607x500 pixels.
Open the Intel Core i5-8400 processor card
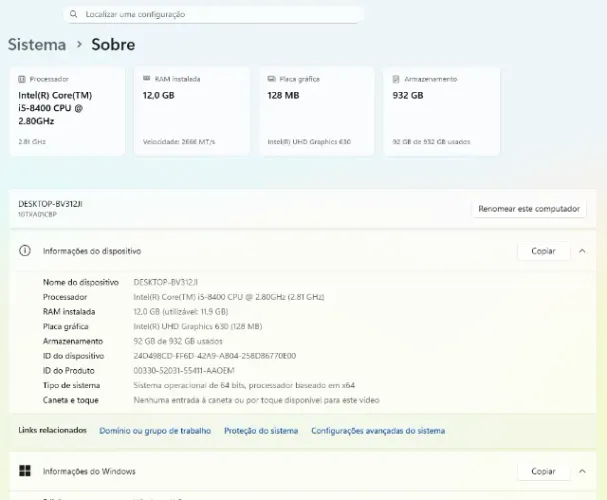pos(67,111)
